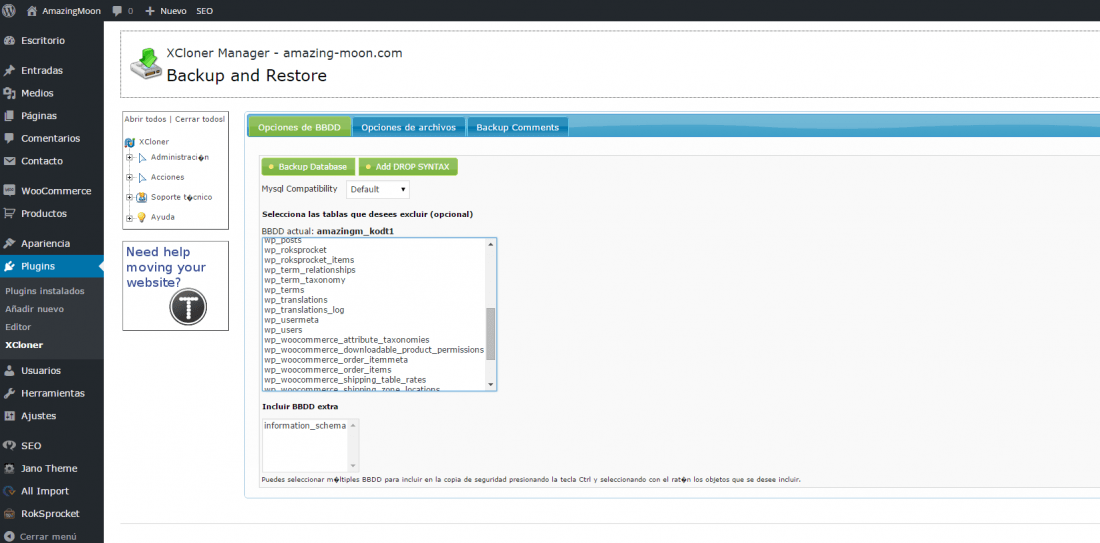Click table list scrollbar up arrow
Viewport: 1100px width, 543px height.
click(491, 243)
